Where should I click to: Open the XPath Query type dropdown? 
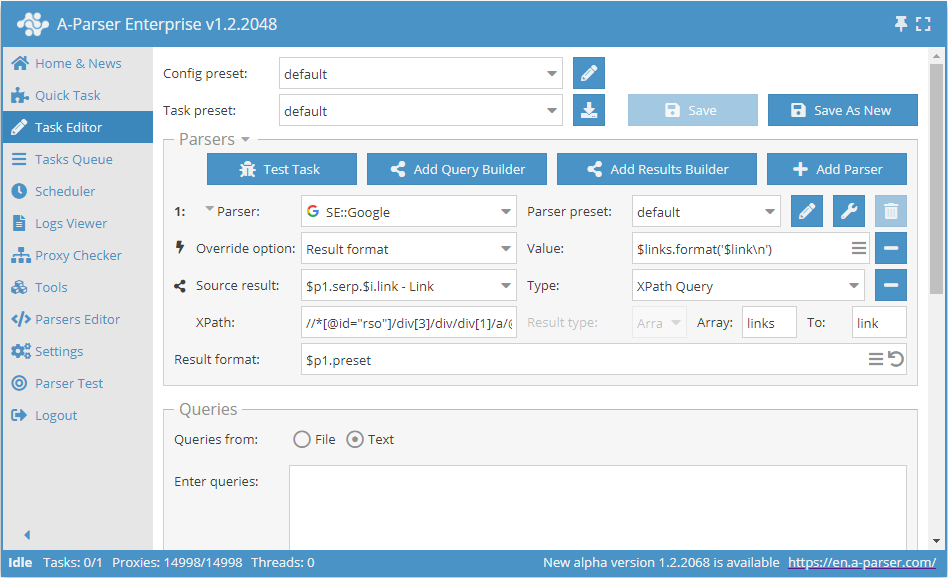(x=747, y=284)
